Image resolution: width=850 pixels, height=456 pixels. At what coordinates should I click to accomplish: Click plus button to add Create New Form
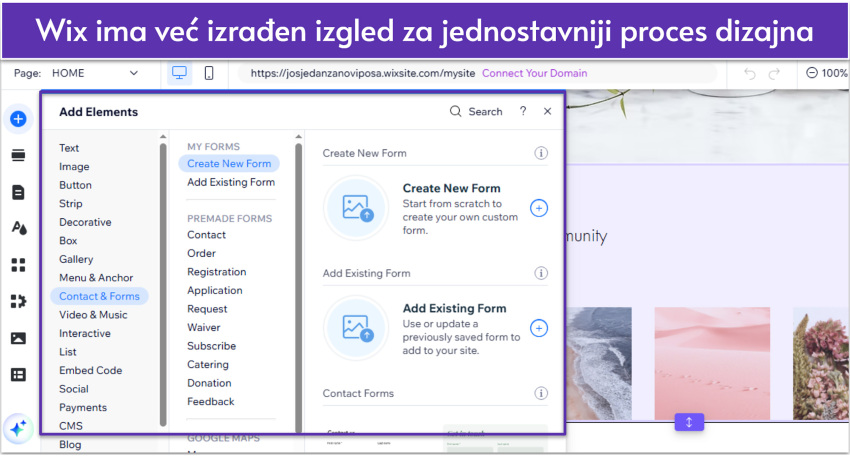(x=539, y=208)
